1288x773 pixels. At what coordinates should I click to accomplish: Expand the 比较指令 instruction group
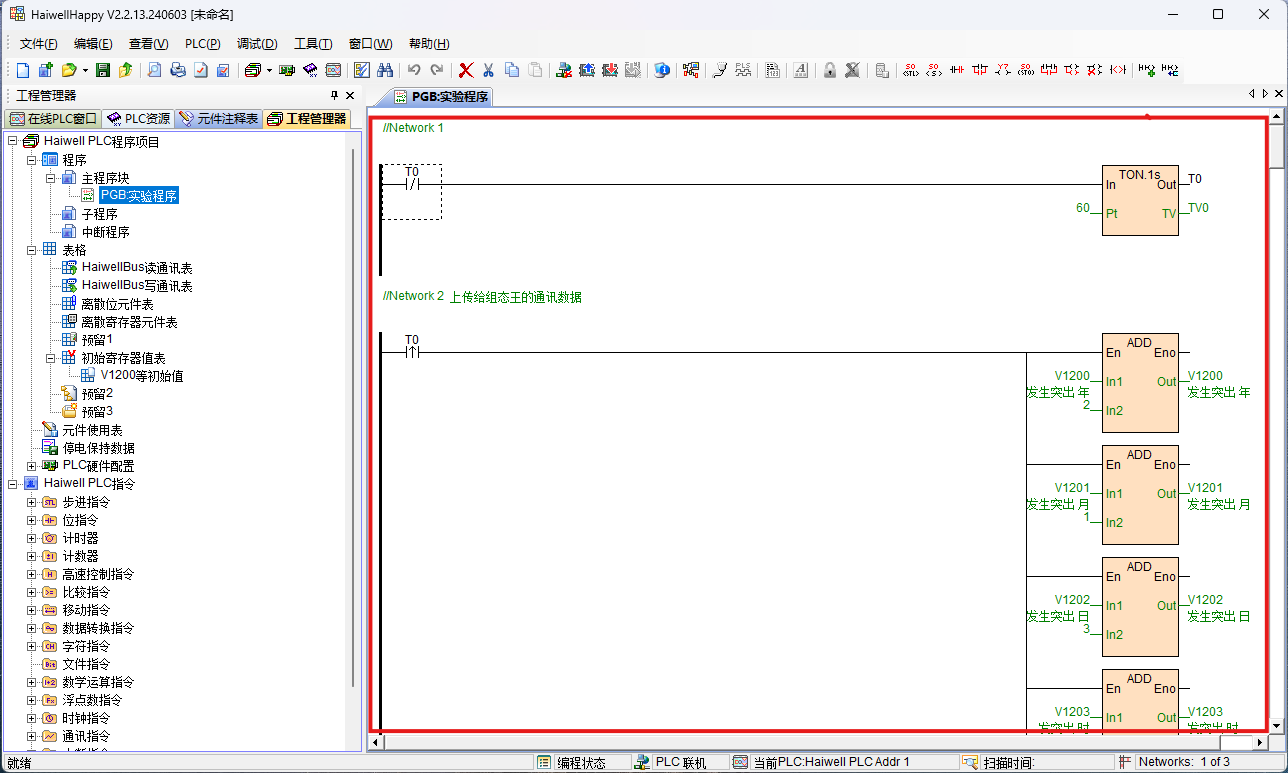pos(31,592)
